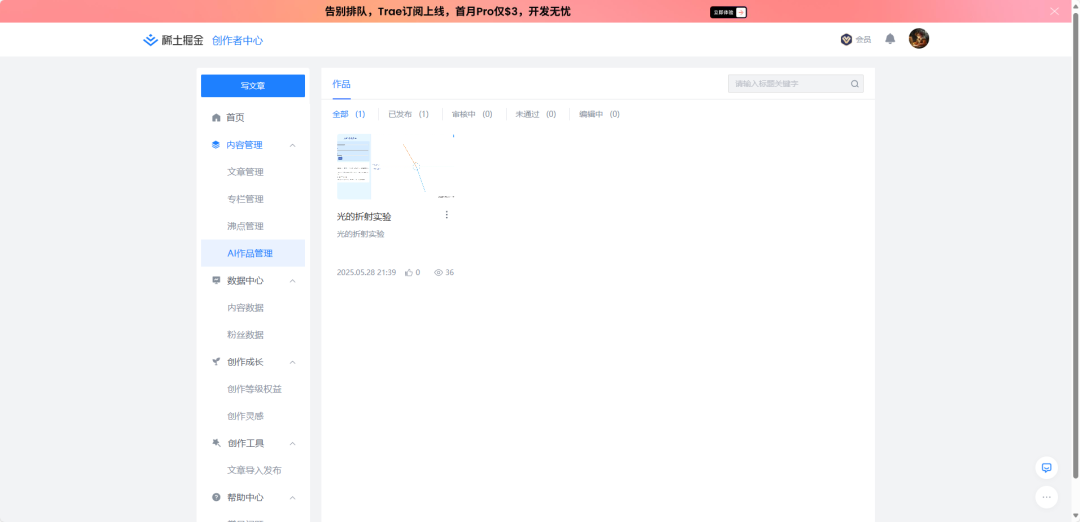Viewport: 1080px width, 522px height.
Task: Open the notification bell icon
Action: coord(890,39)
